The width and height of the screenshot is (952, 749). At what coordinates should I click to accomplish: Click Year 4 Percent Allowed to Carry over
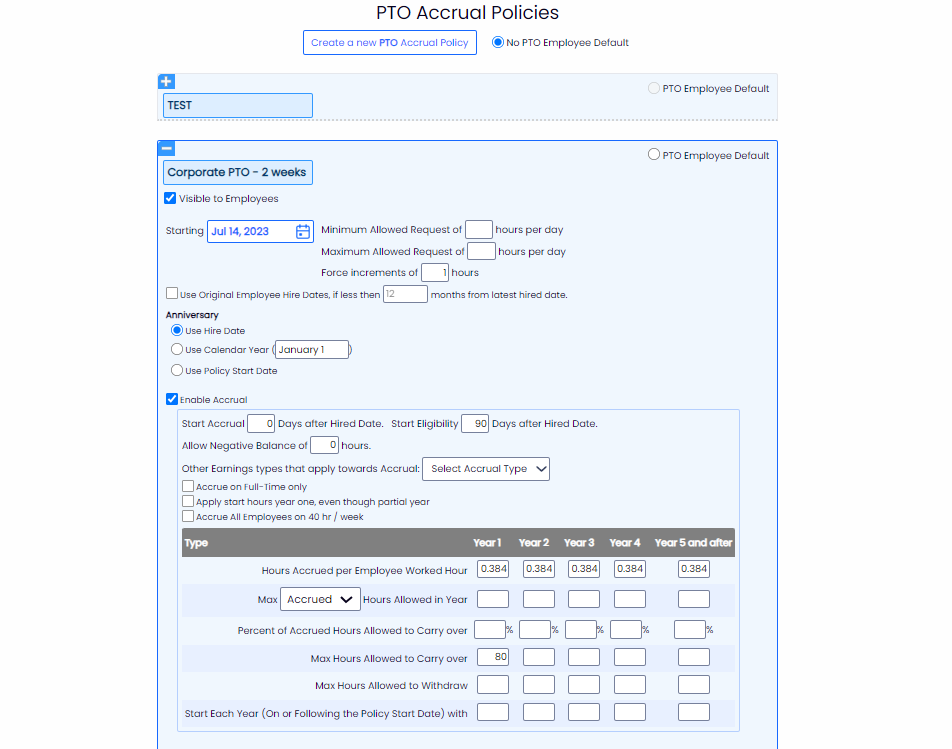click(626, 629)
